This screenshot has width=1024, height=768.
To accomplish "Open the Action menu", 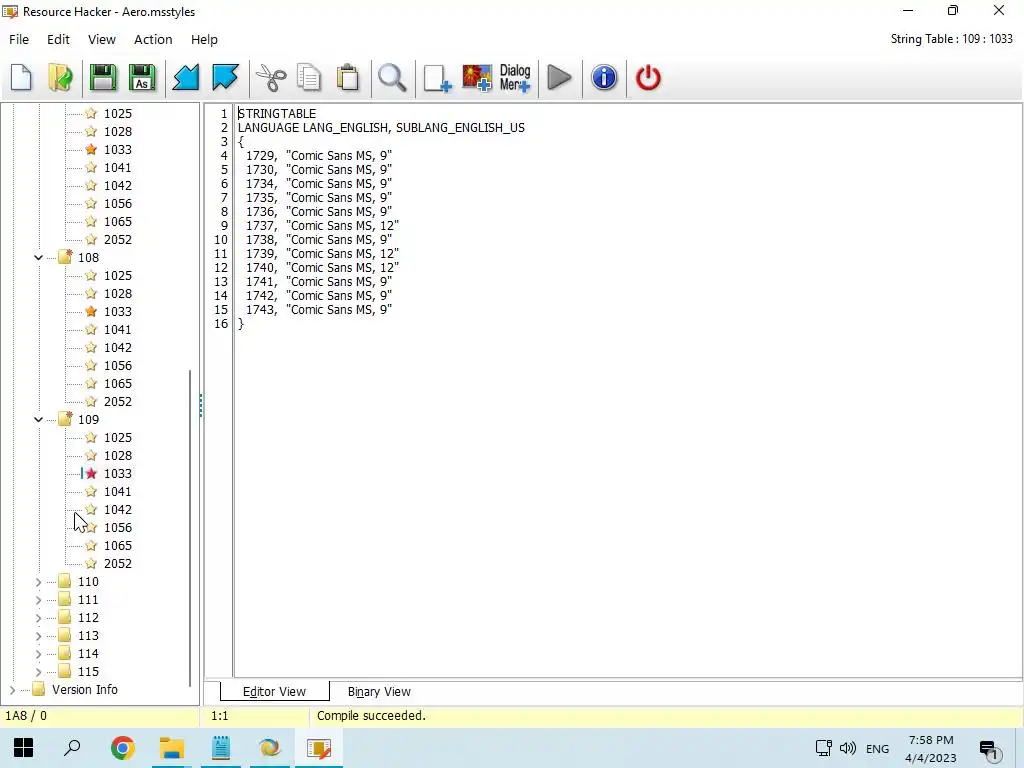I will coord(153,39).
